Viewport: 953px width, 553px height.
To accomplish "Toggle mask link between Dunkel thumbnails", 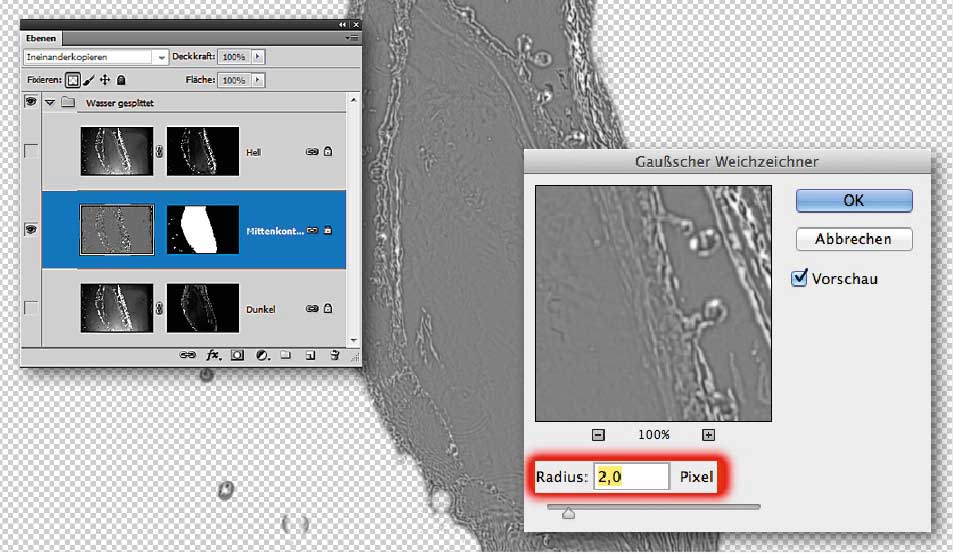I will (x=160, y=309).
